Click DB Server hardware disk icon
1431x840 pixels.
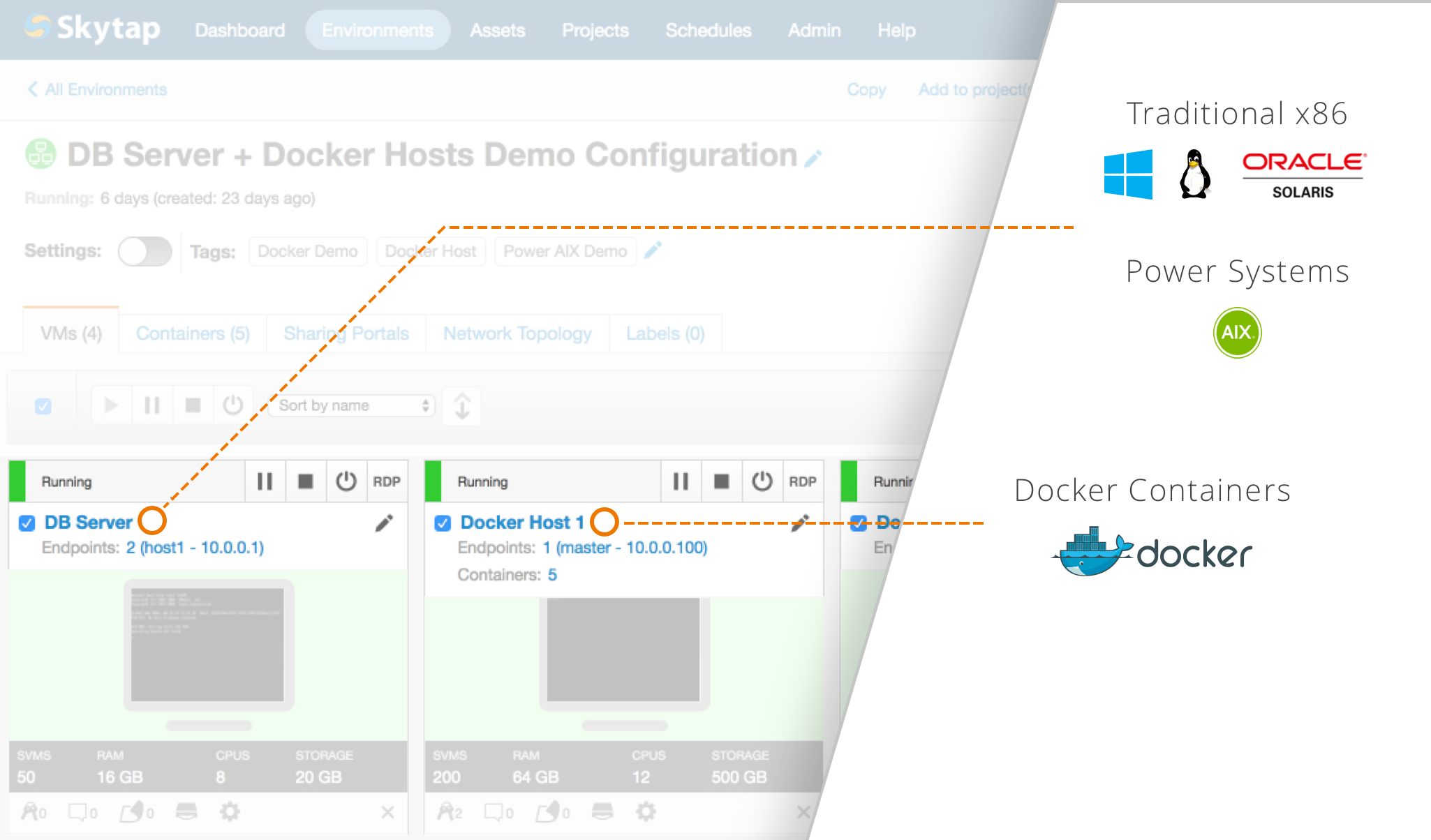186,811
